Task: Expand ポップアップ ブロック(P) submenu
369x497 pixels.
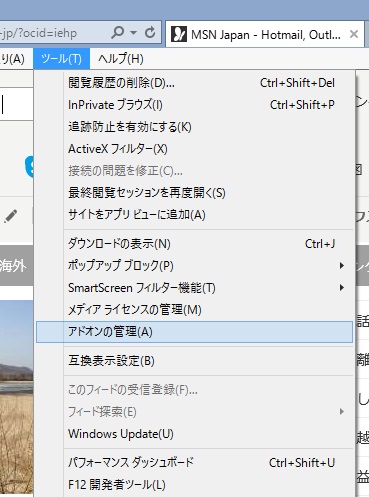Action: [x=194, y=266]
